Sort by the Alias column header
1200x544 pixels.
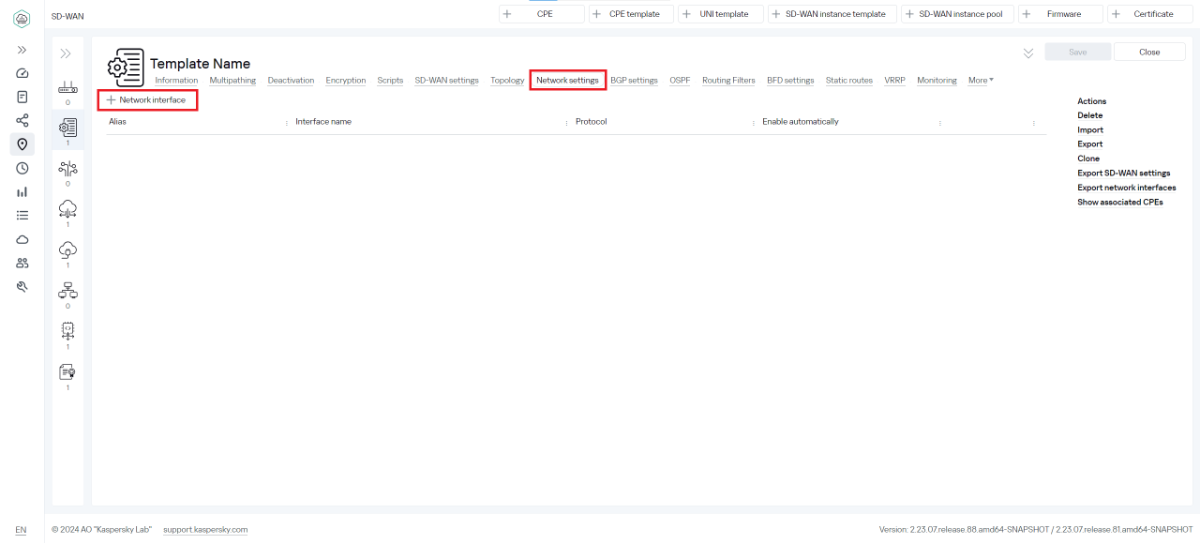(x=117, y=122)
